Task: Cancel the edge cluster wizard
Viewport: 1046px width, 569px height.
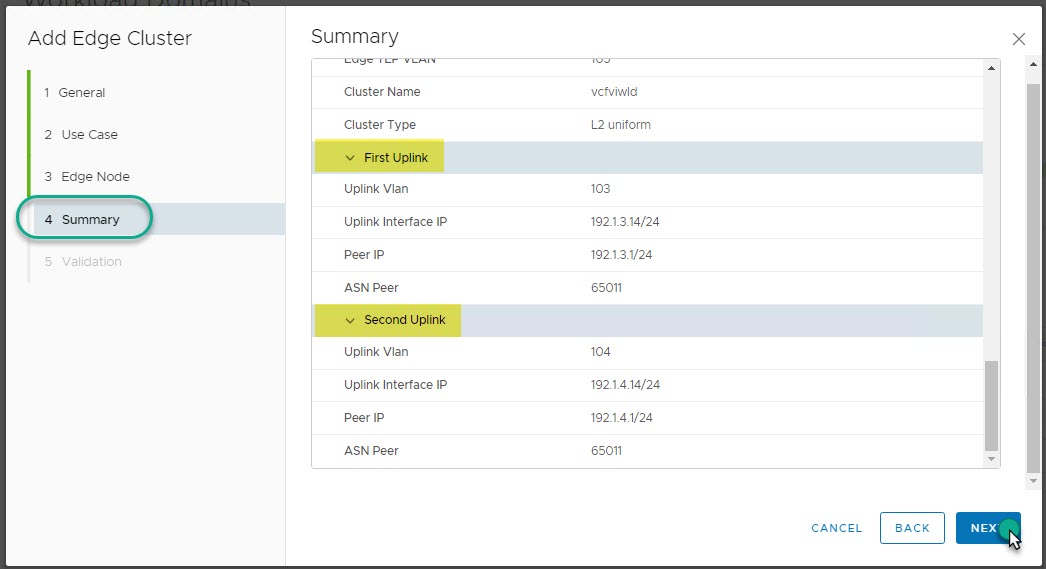Action: click(836, 528)
